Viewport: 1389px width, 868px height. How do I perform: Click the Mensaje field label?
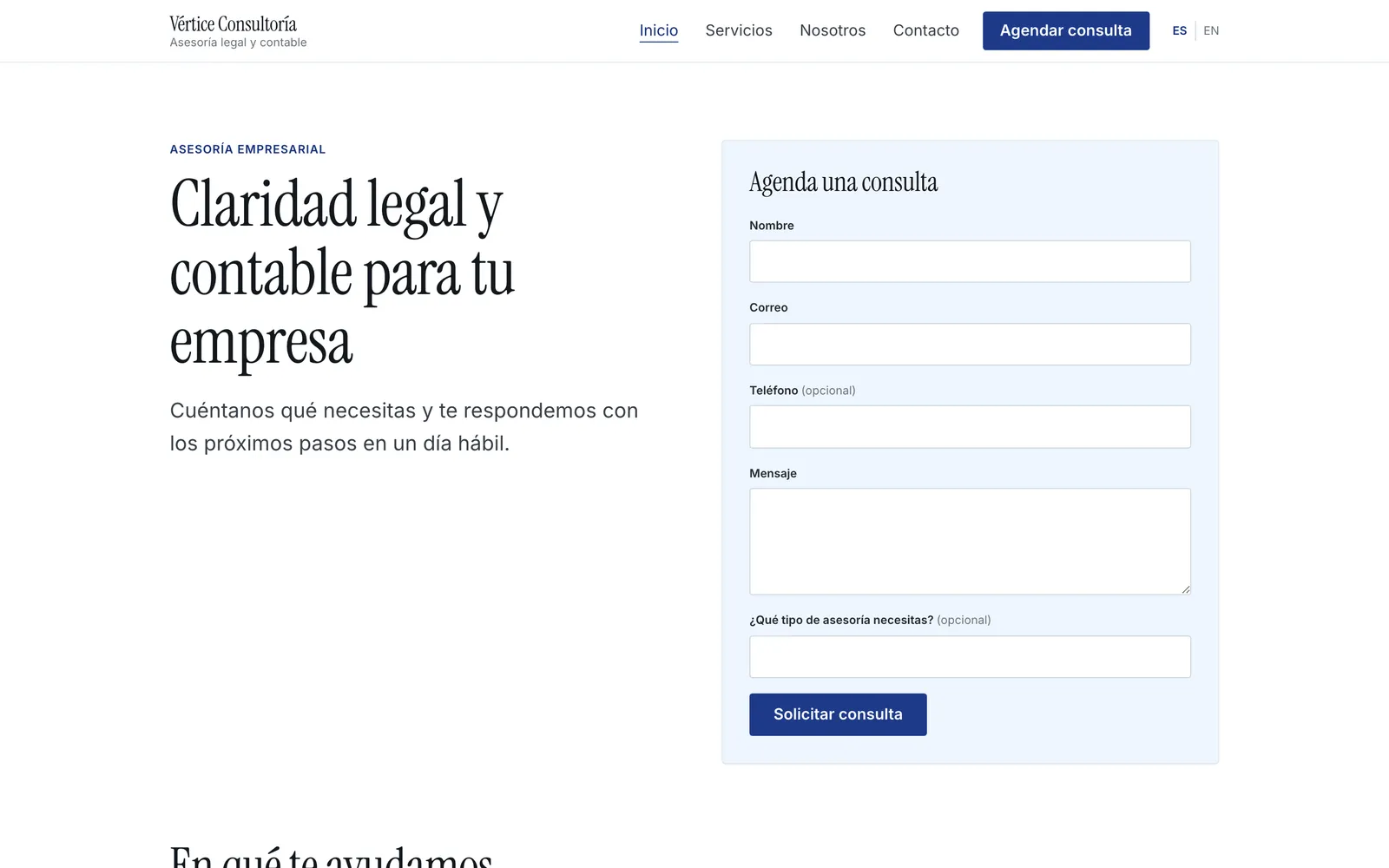(x=773, y=473)
